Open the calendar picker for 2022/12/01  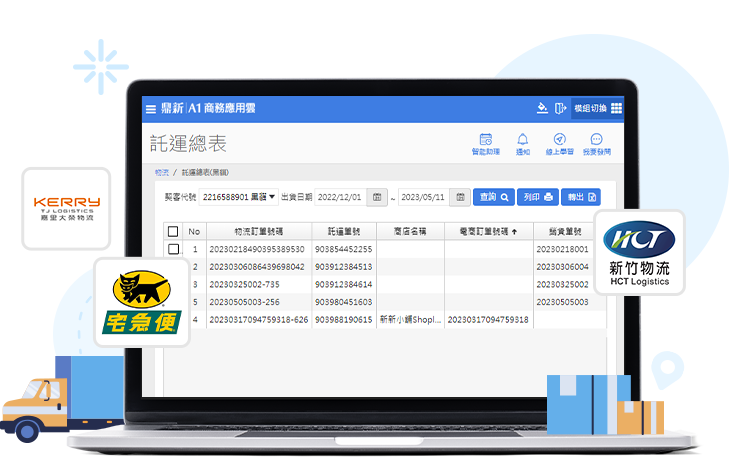point(377,197)
